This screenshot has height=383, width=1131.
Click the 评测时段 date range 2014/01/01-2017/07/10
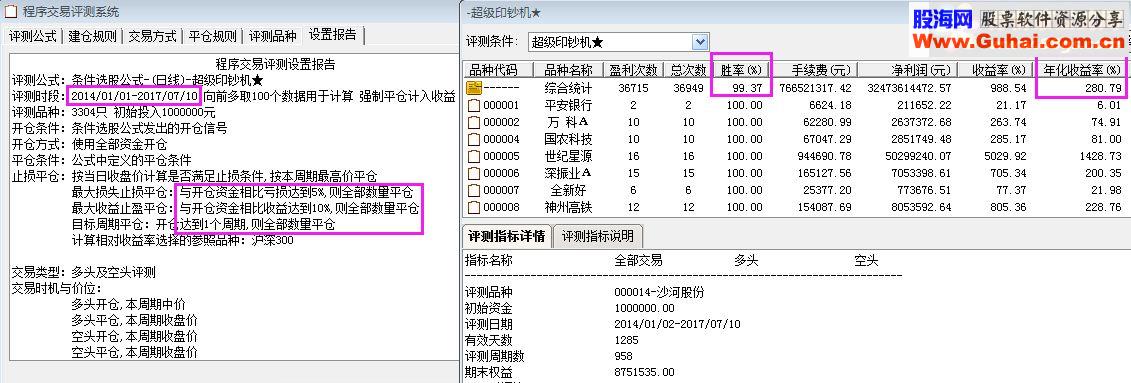(135, 96)
